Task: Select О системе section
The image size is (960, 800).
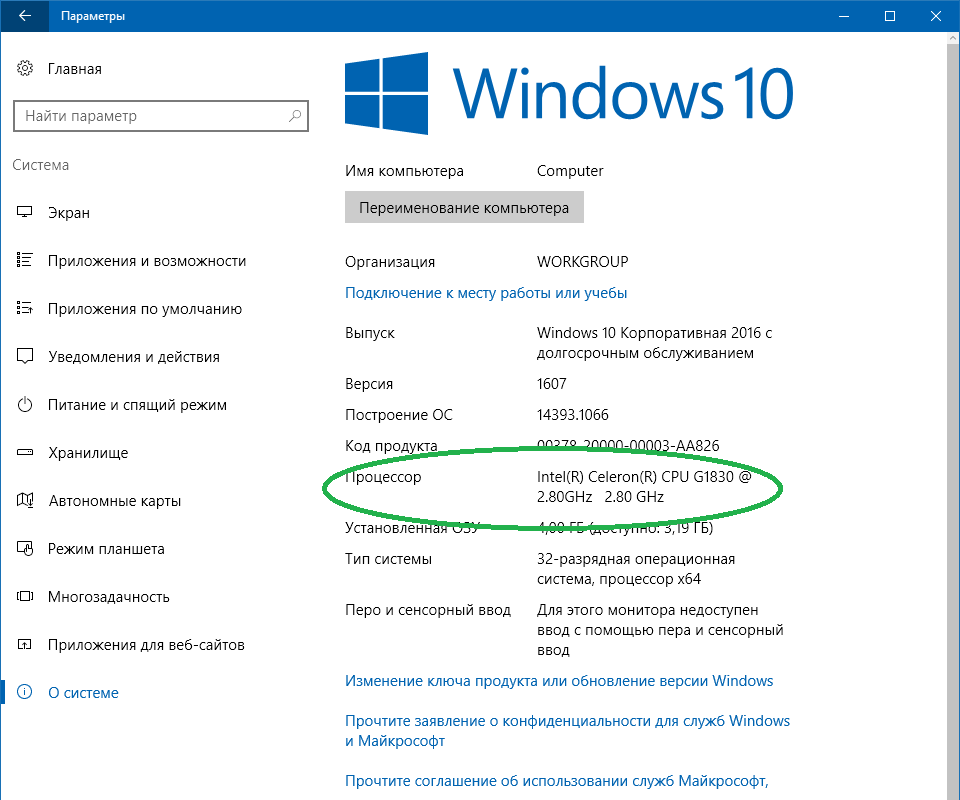Action: click(x=83, y=693)
